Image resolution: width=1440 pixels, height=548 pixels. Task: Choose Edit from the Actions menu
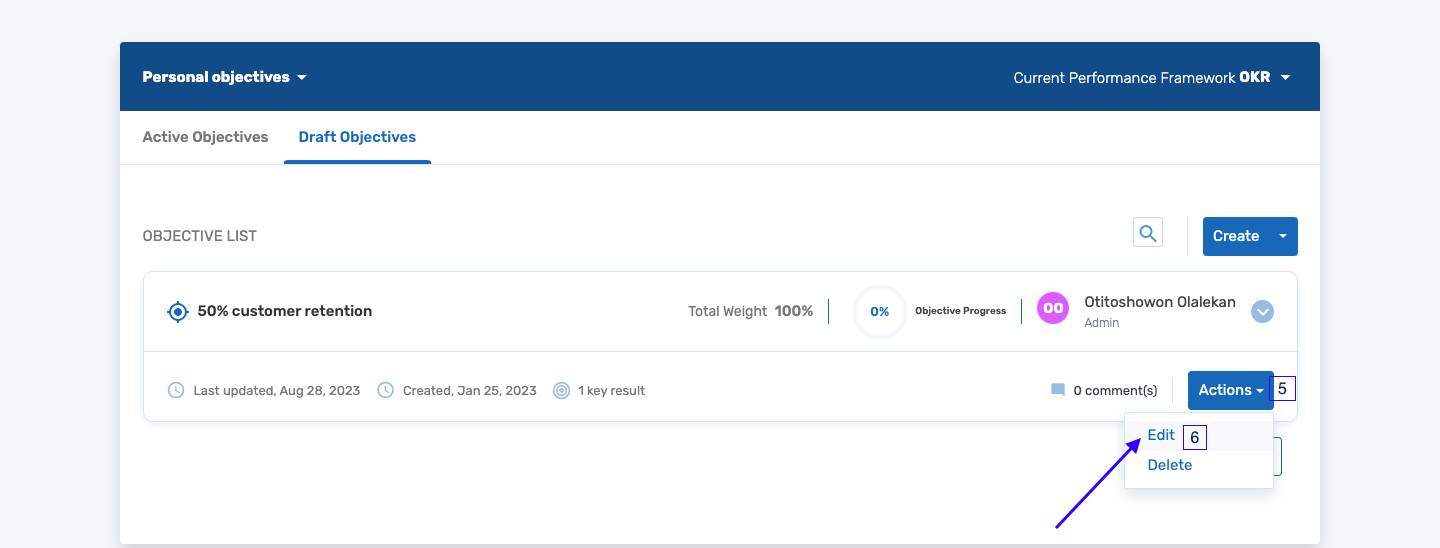pyautogui.click(x=1161, y=435)
